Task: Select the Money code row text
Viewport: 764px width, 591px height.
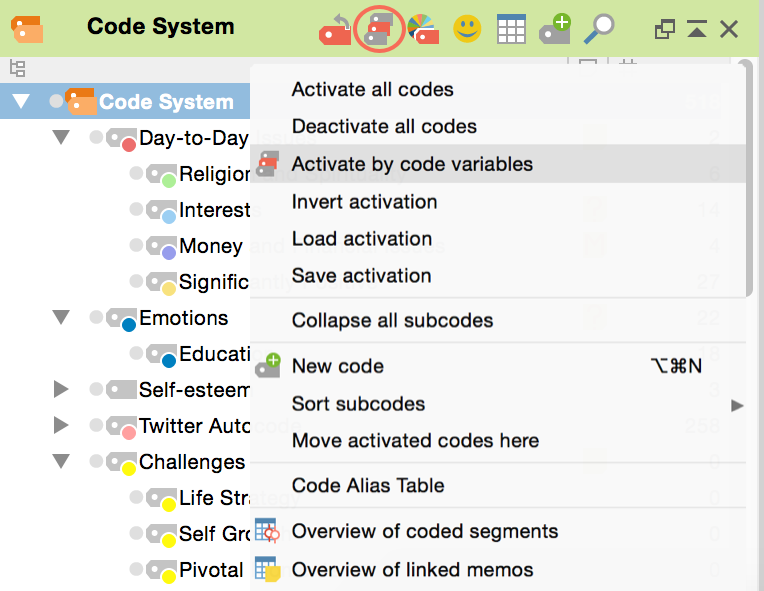Action: pyautogui.click(x=211, y=247)
